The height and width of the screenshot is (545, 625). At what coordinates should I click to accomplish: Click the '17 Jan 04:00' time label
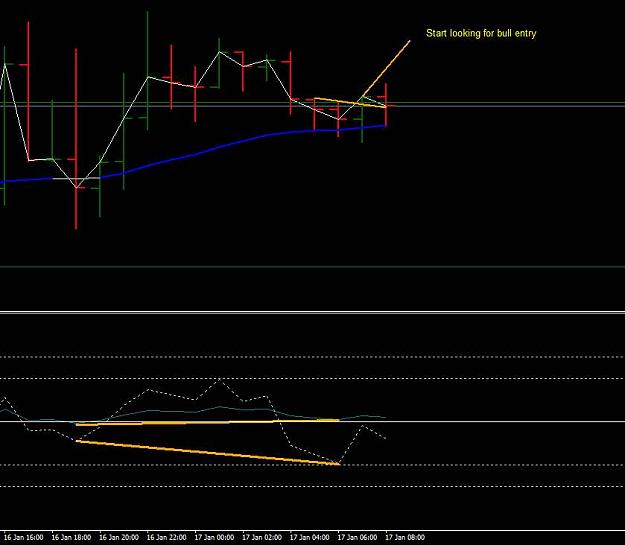(x=309, y=537)
